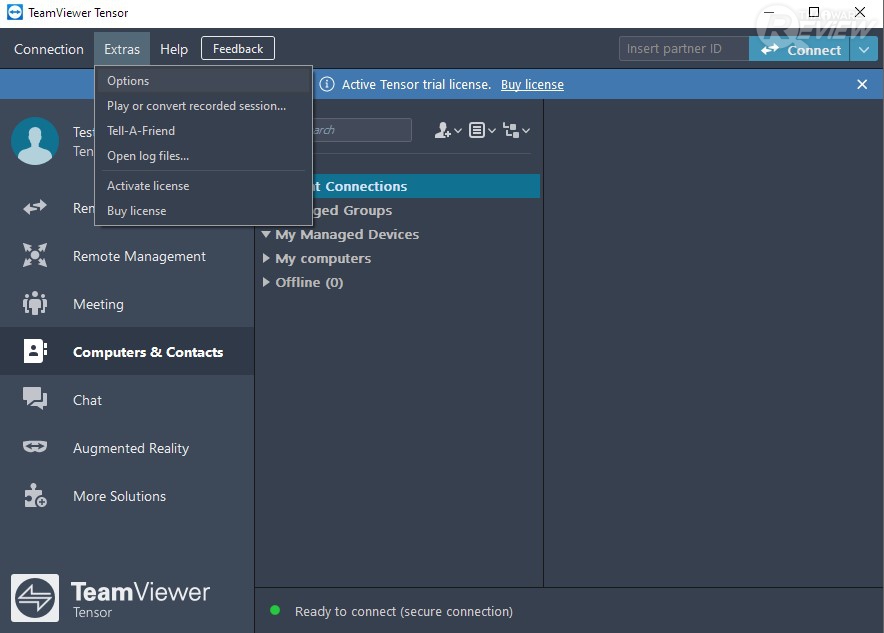Click the group devices icon

[x=511, y=131]
